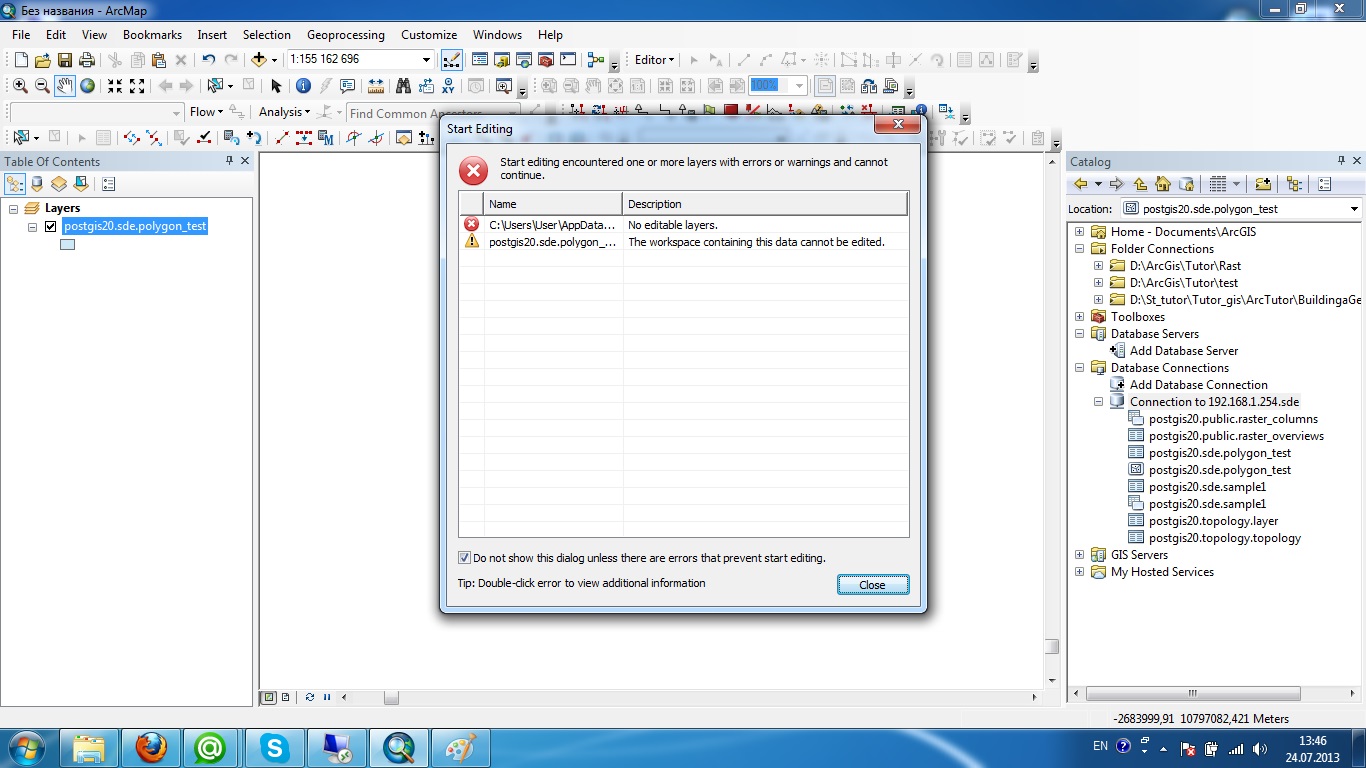Open the Analysis dropdown
This screenshot has width=1366, height=768.
pos(284,112)
